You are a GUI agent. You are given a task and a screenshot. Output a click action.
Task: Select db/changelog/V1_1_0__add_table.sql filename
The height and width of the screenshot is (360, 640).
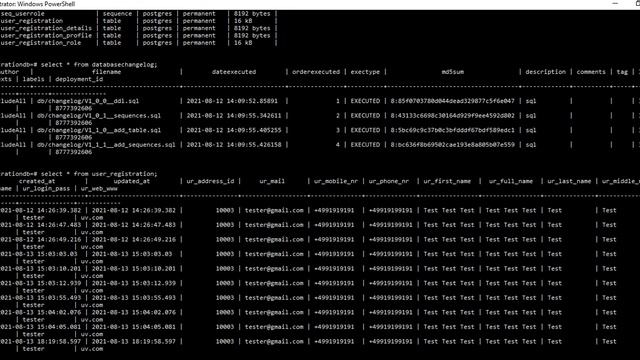[99, 130]
